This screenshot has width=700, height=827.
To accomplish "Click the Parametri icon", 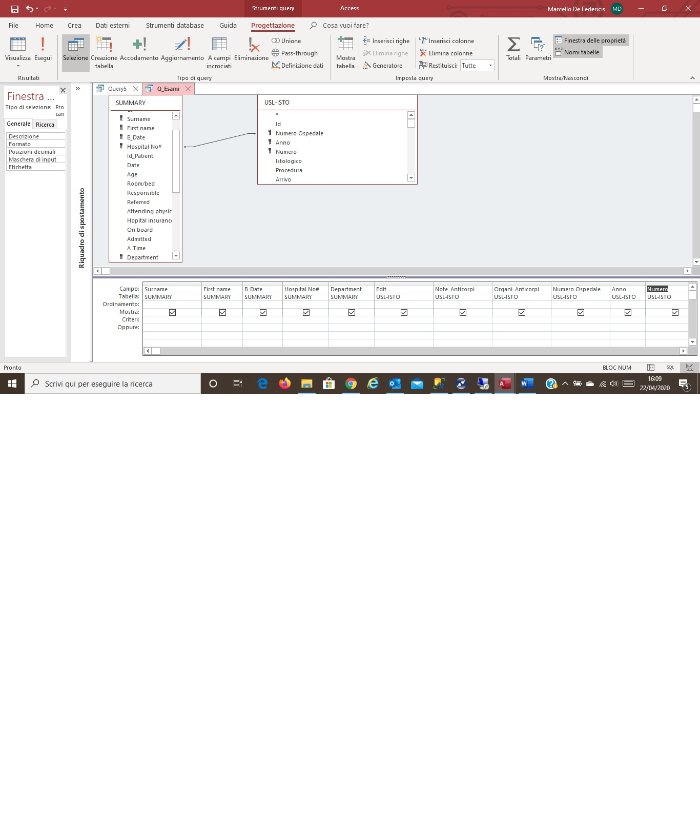I will tap(538, 48).
